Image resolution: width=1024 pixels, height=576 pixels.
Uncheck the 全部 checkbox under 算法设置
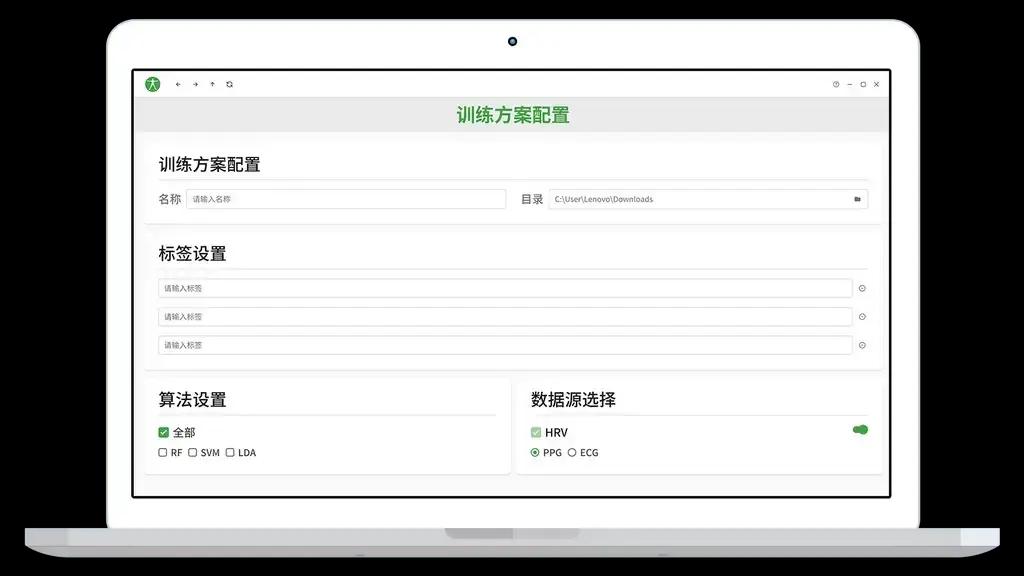[163, 432]
